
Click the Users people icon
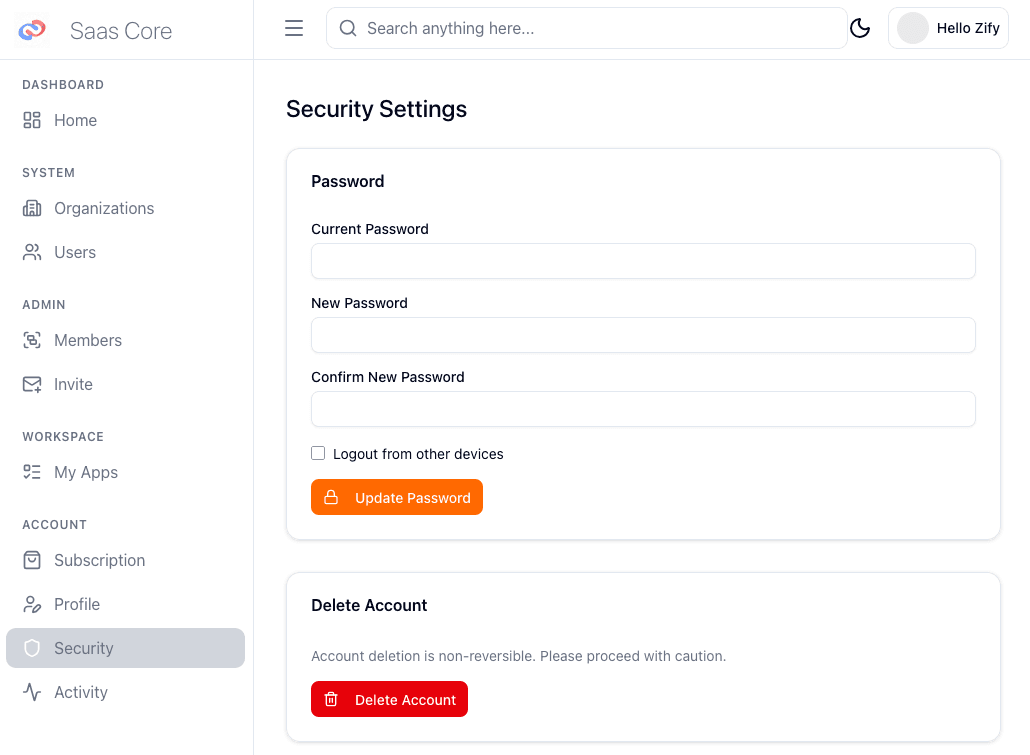tap(32, 252)
